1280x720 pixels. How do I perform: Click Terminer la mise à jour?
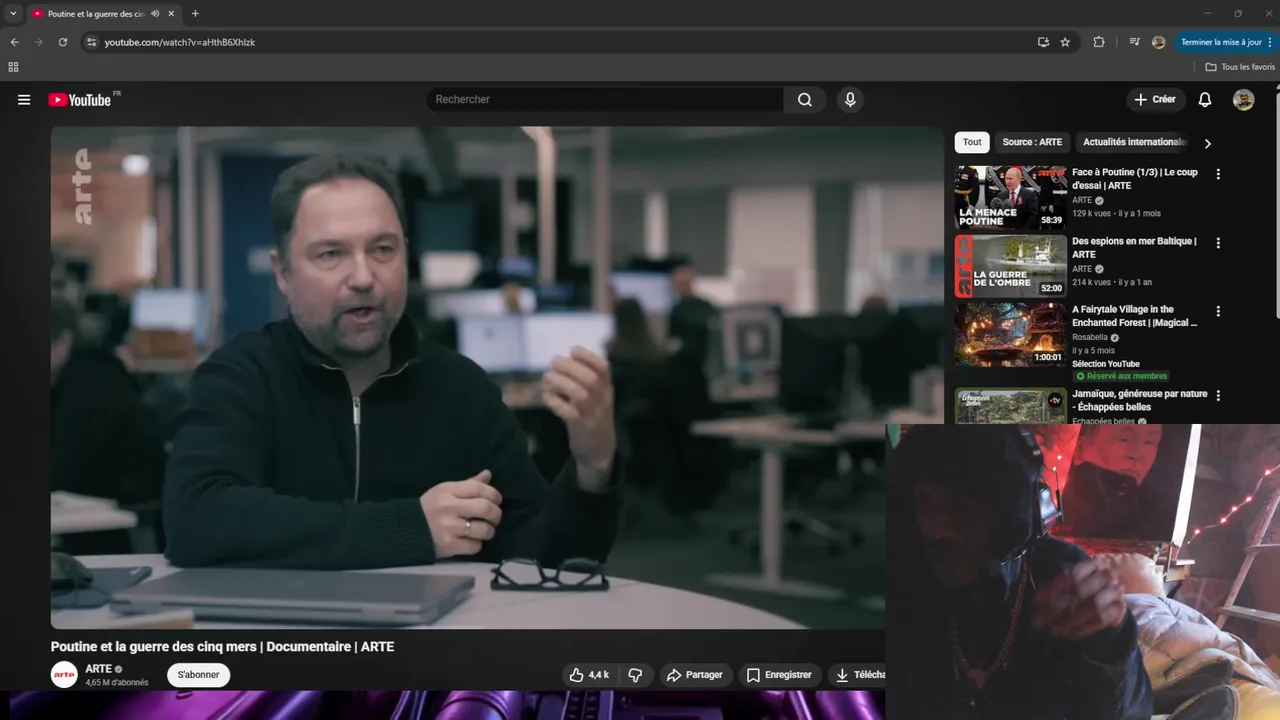(1221, 42)
